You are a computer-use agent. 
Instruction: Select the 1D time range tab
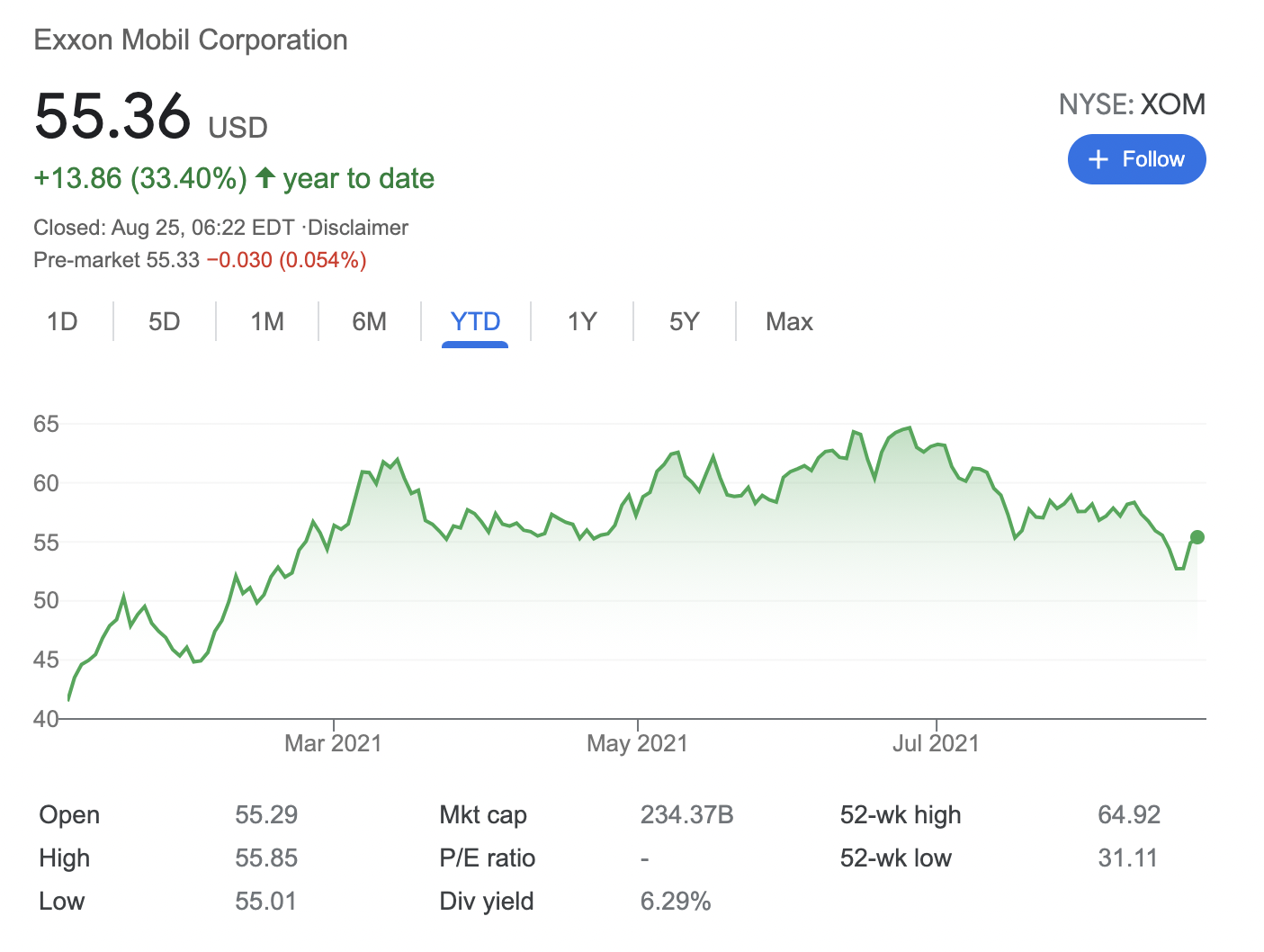pyautogui.click(x=62, y=321)
